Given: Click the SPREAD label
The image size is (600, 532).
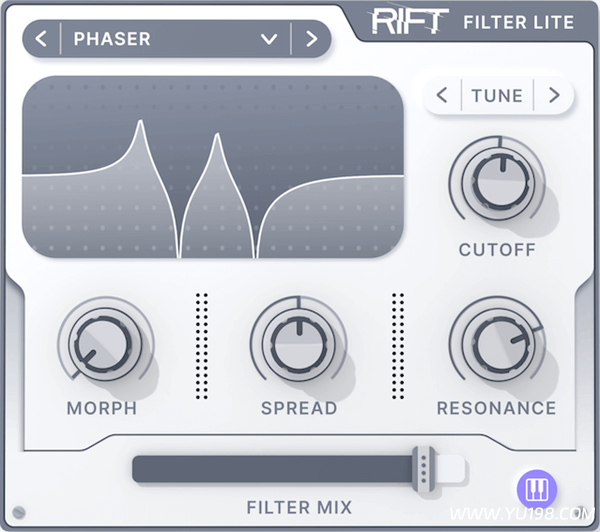Looking at the screenshot, I should (x=299, y=408).
